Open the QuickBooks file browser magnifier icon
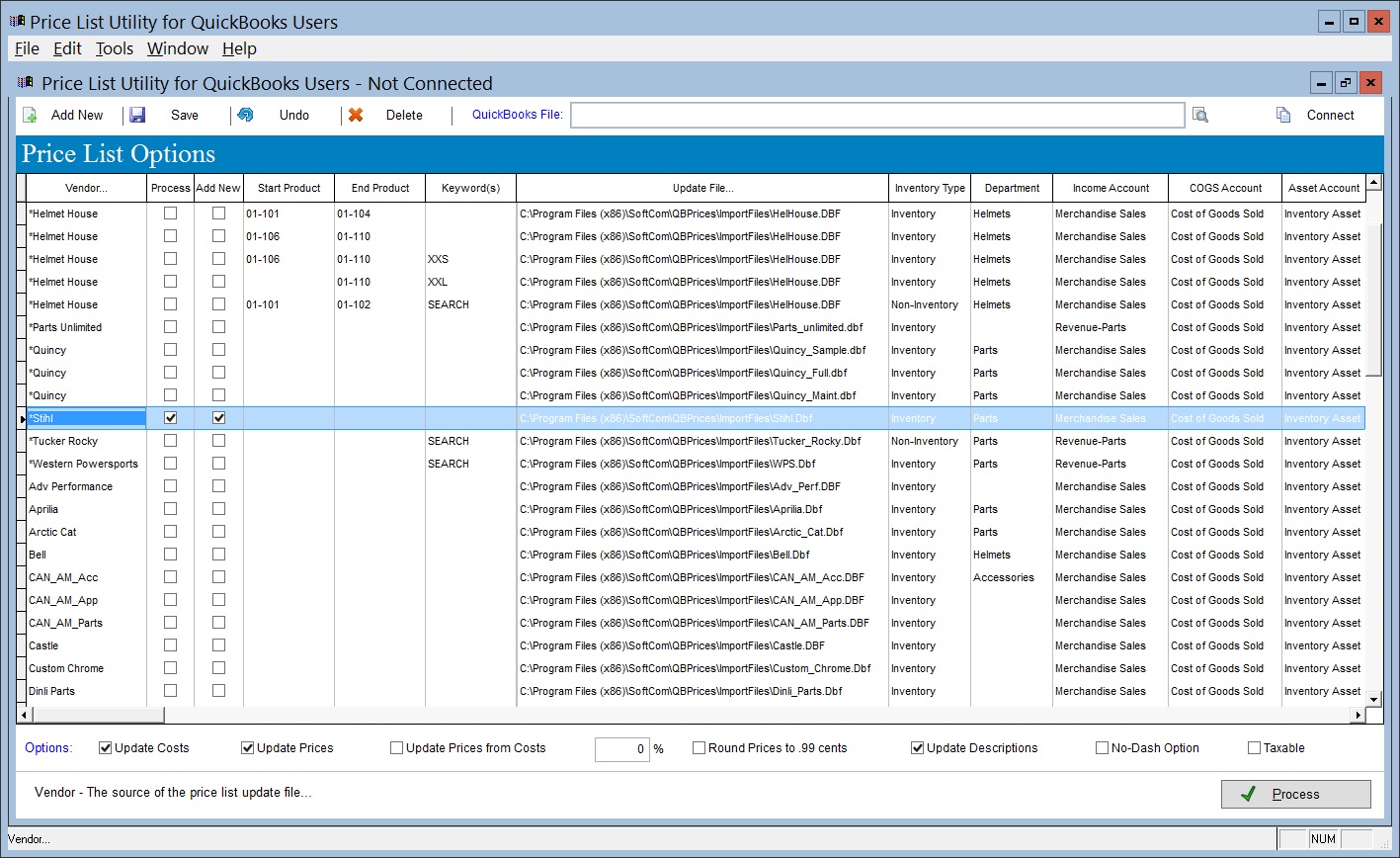The width and height of the screenshot is (1400, 858). 1199,115
